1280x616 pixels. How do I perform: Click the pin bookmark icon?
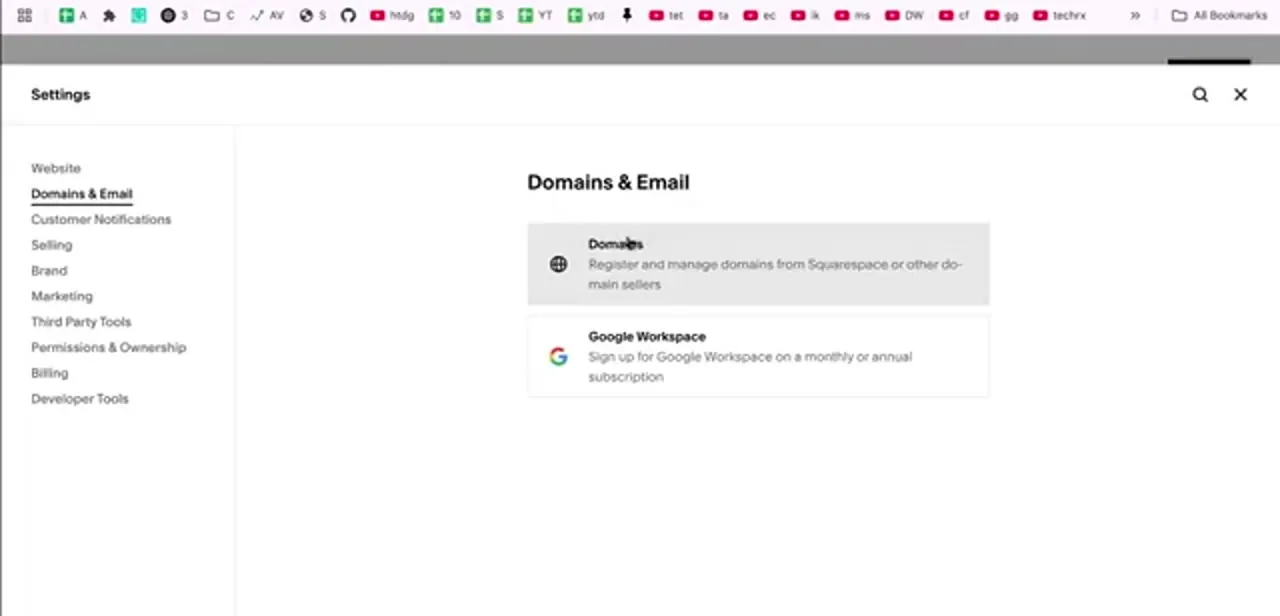(x=627, y=15)
